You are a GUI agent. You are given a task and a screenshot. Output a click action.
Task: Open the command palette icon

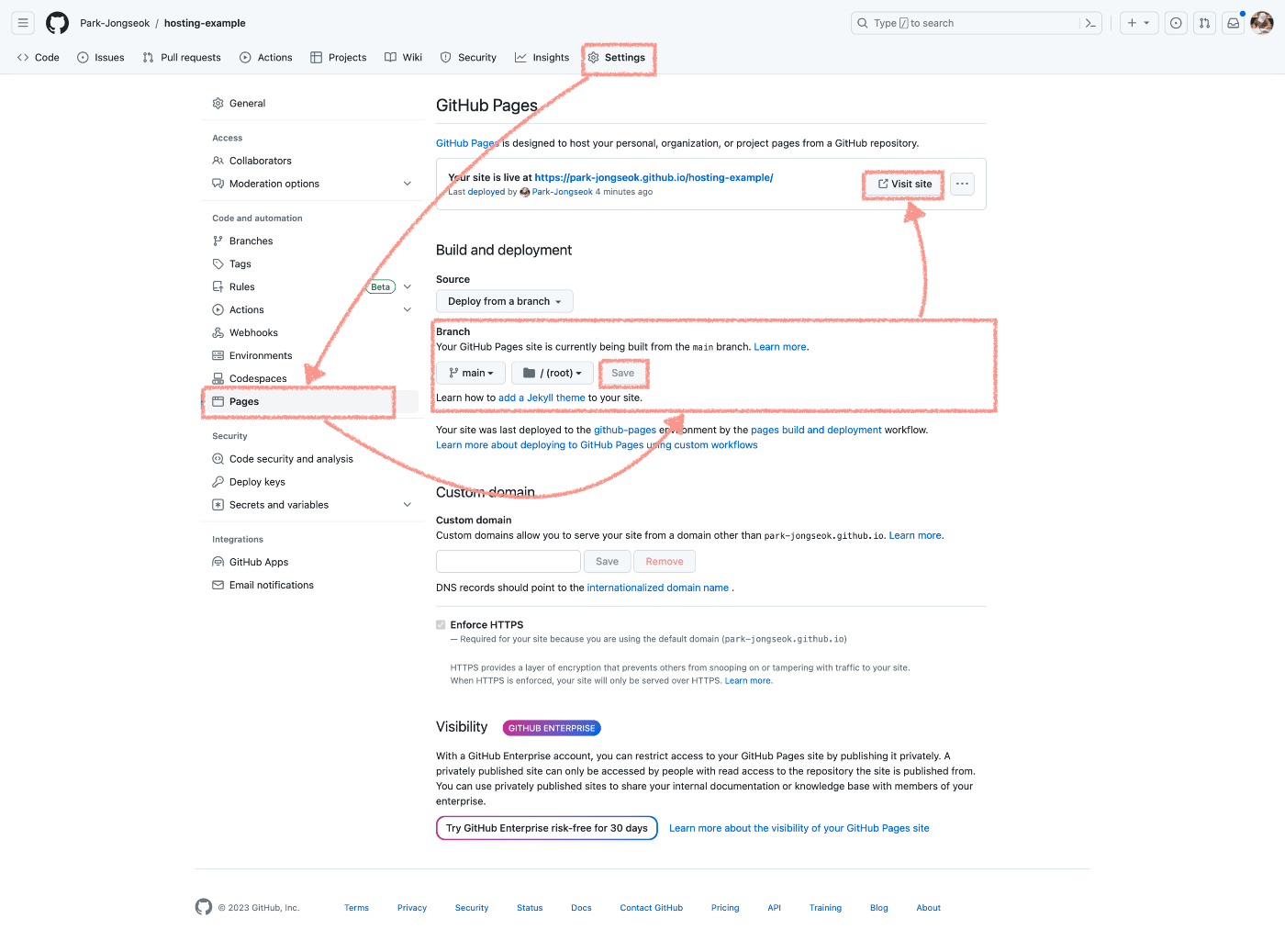(x=1090, y=23)
